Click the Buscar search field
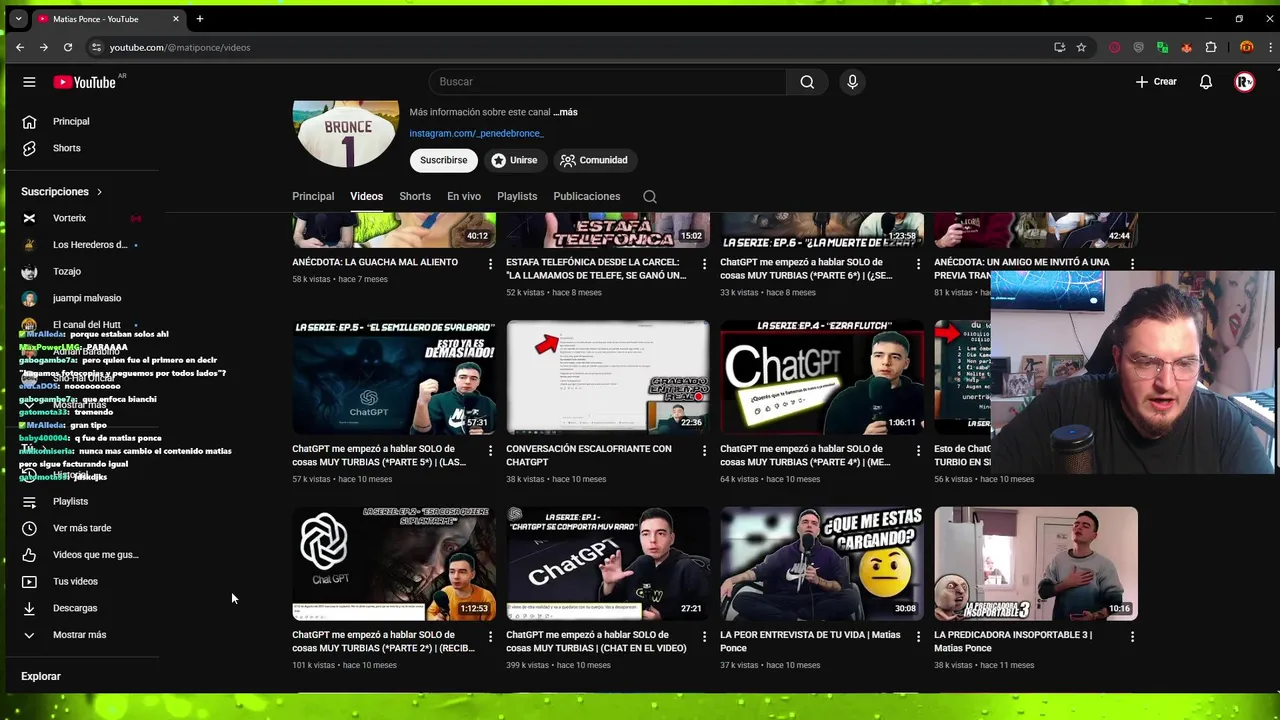 [x=608, y=82]
